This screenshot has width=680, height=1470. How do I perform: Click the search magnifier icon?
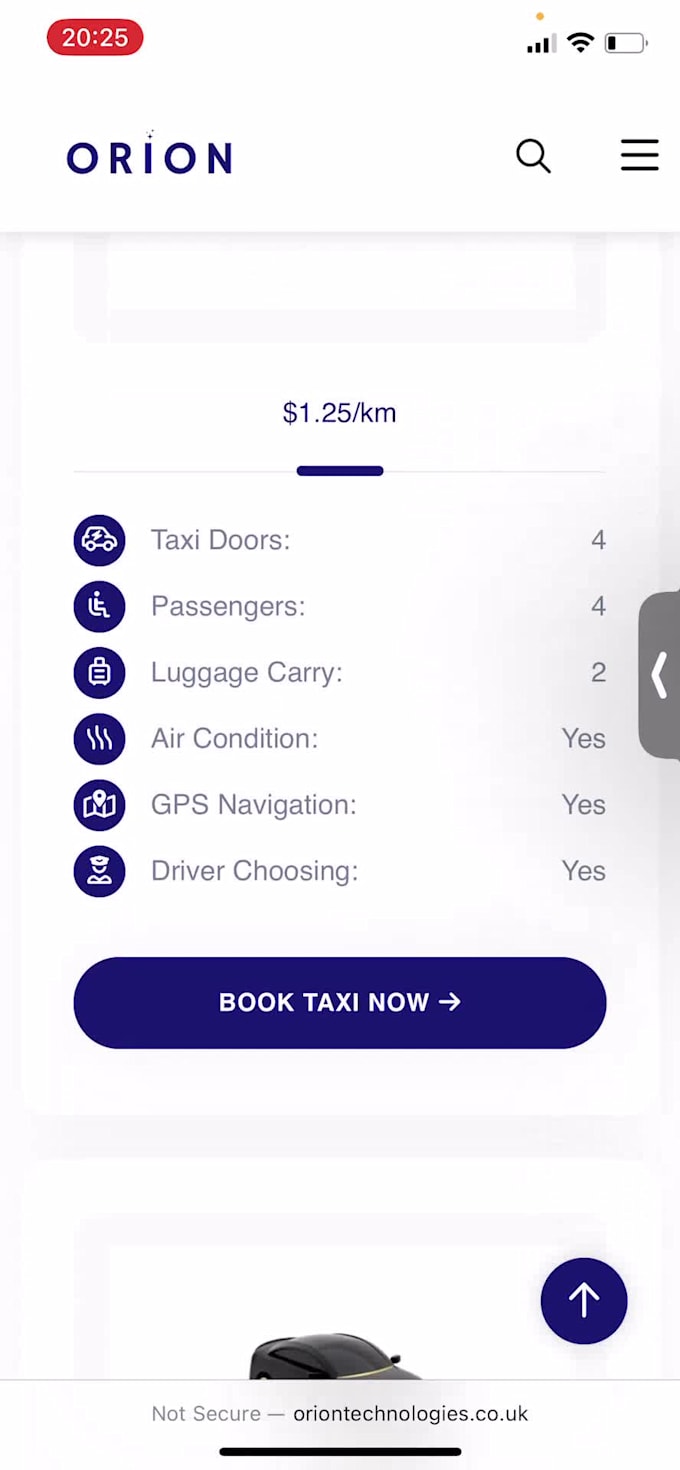(x=533, y=156)
